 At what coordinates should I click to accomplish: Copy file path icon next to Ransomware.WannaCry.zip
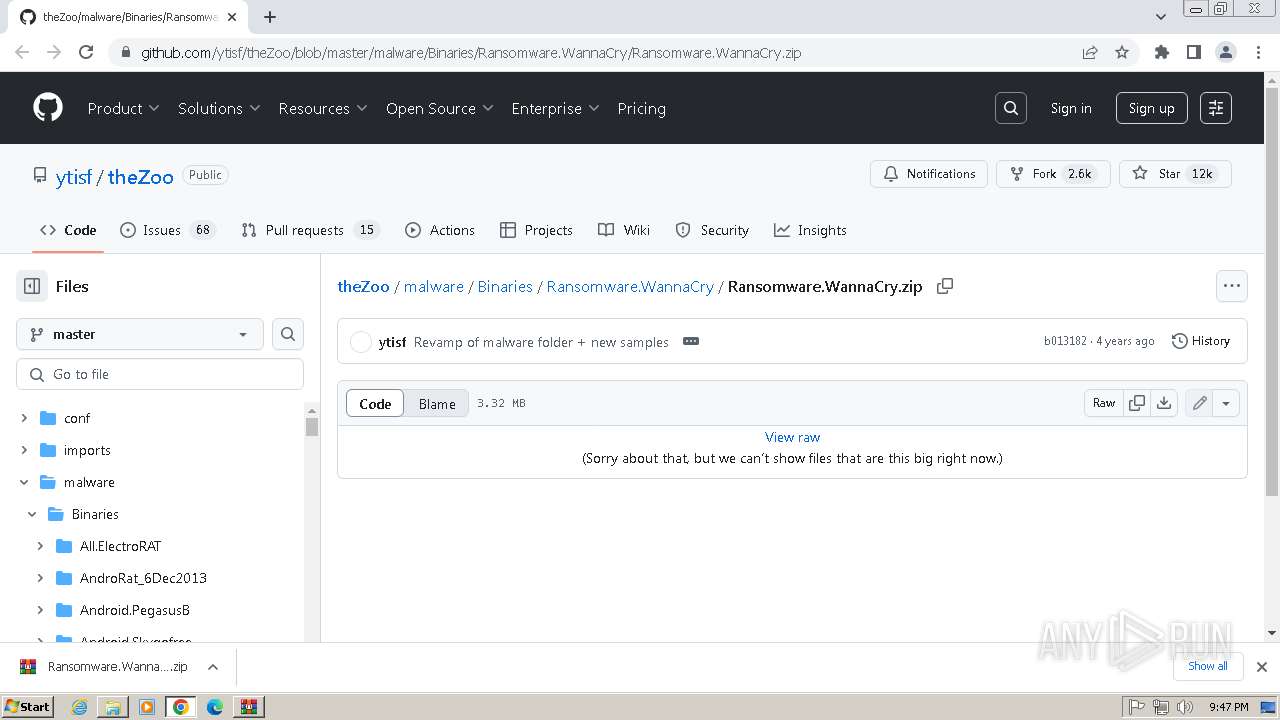point(944,286)
